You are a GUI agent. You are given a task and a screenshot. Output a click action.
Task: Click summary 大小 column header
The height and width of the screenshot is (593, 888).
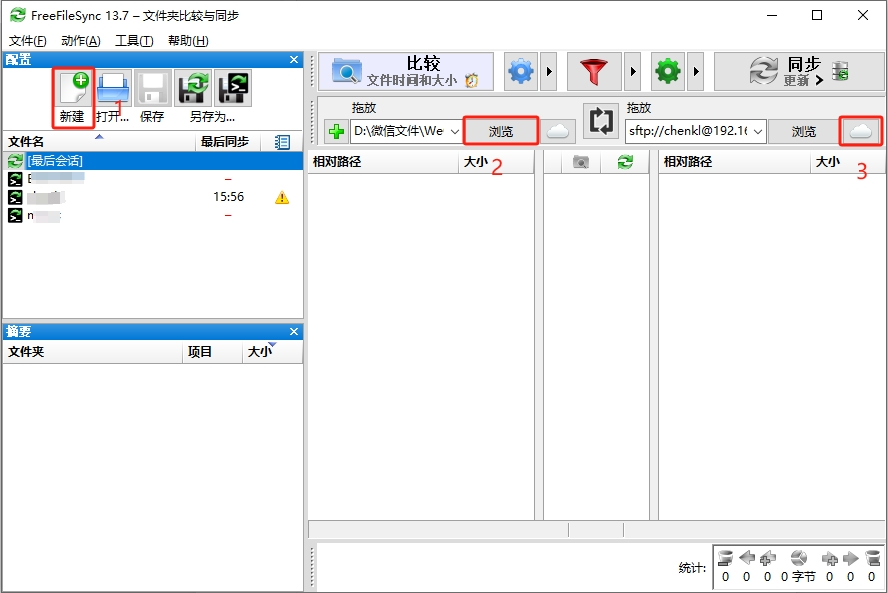pyautogui.click(x=272, y=352)
